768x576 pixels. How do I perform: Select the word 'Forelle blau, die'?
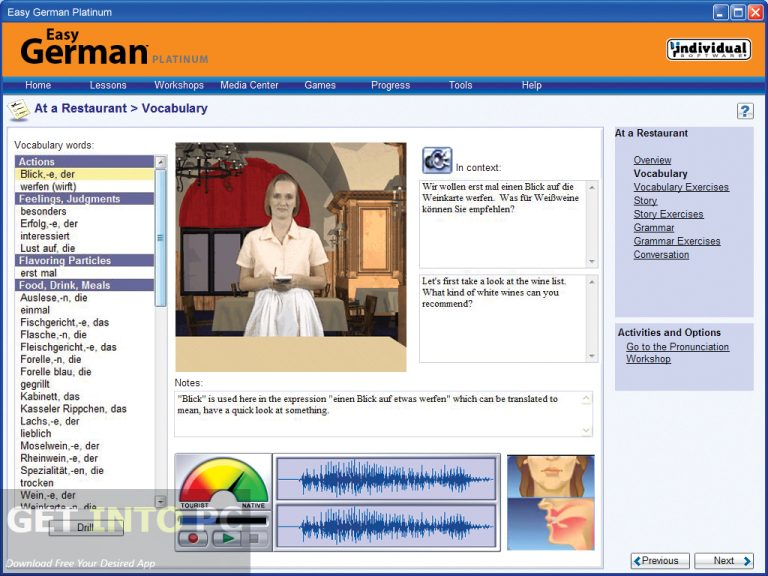pyautogui.click(x=56, y=372)
